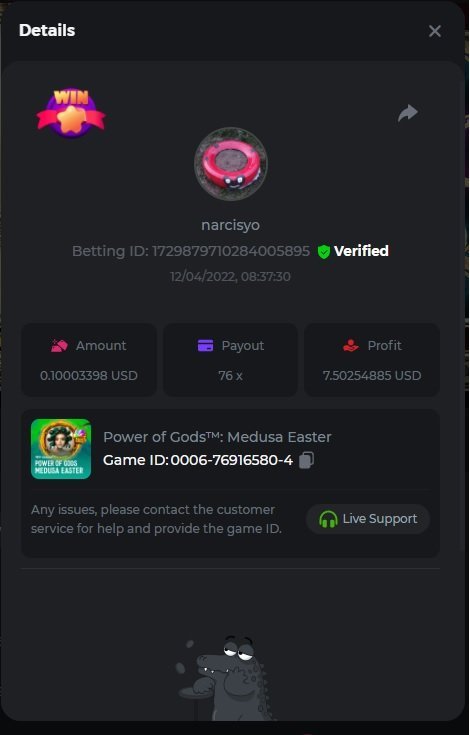Click the 0.10003398 USD amount value
The image size is (470, 735).
(89, 375)
